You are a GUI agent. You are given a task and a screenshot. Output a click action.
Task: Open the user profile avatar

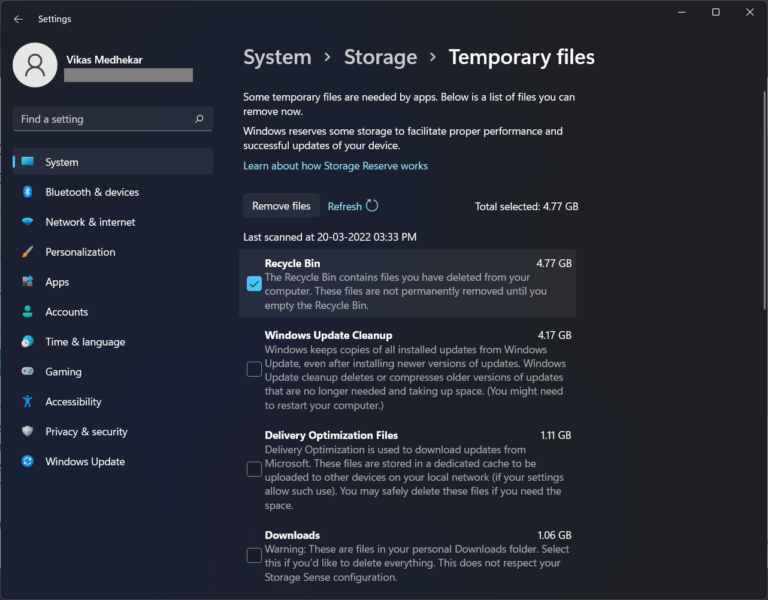click(35, 65)
